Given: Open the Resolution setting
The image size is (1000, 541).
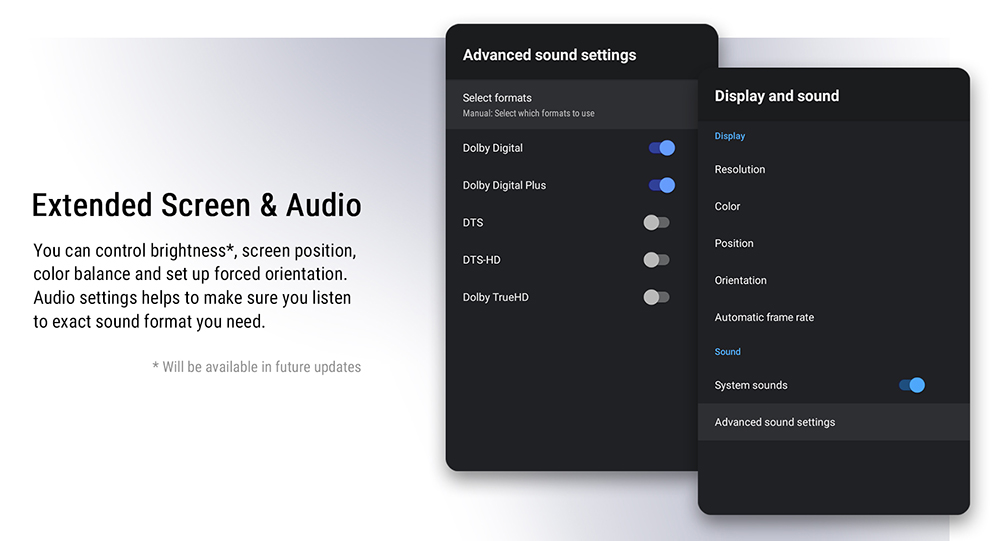Looking at the screenshot, I should click(740, 170).
